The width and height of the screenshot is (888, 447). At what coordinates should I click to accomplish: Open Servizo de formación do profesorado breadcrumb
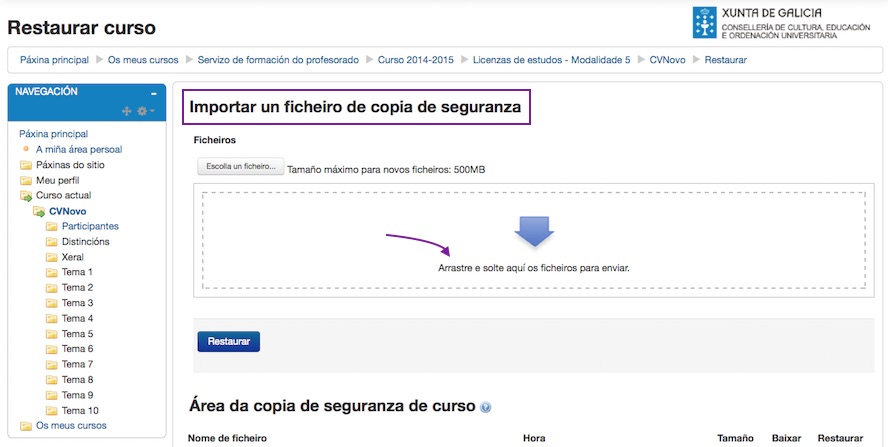coord(278,59)
